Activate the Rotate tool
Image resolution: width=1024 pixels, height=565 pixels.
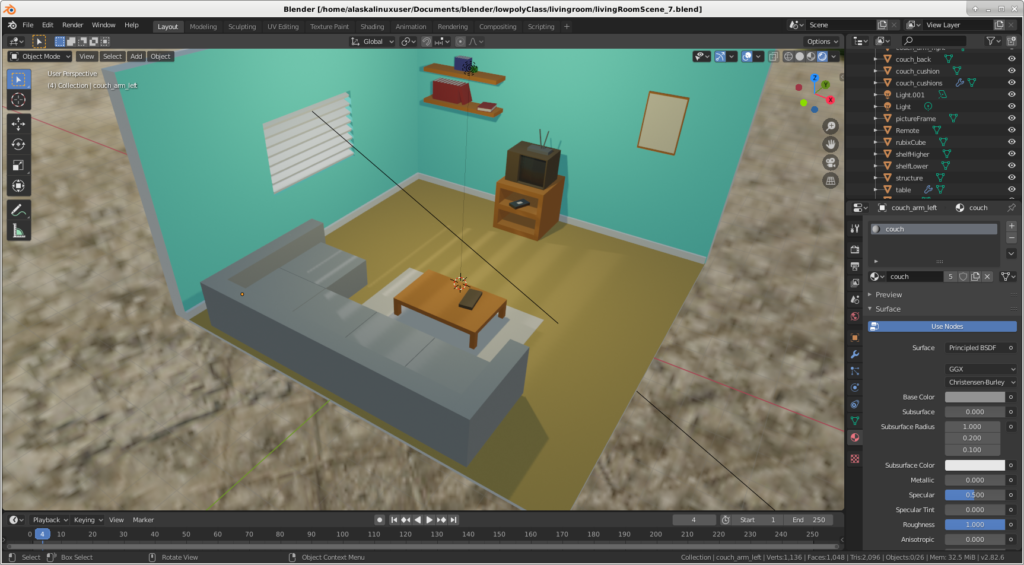[19, 144]
